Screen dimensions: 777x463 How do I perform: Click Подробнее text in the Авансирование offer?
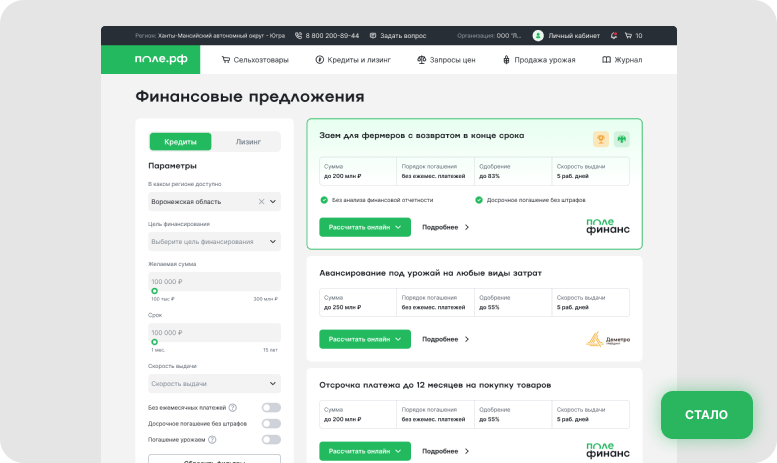click(x=440, y=339)
